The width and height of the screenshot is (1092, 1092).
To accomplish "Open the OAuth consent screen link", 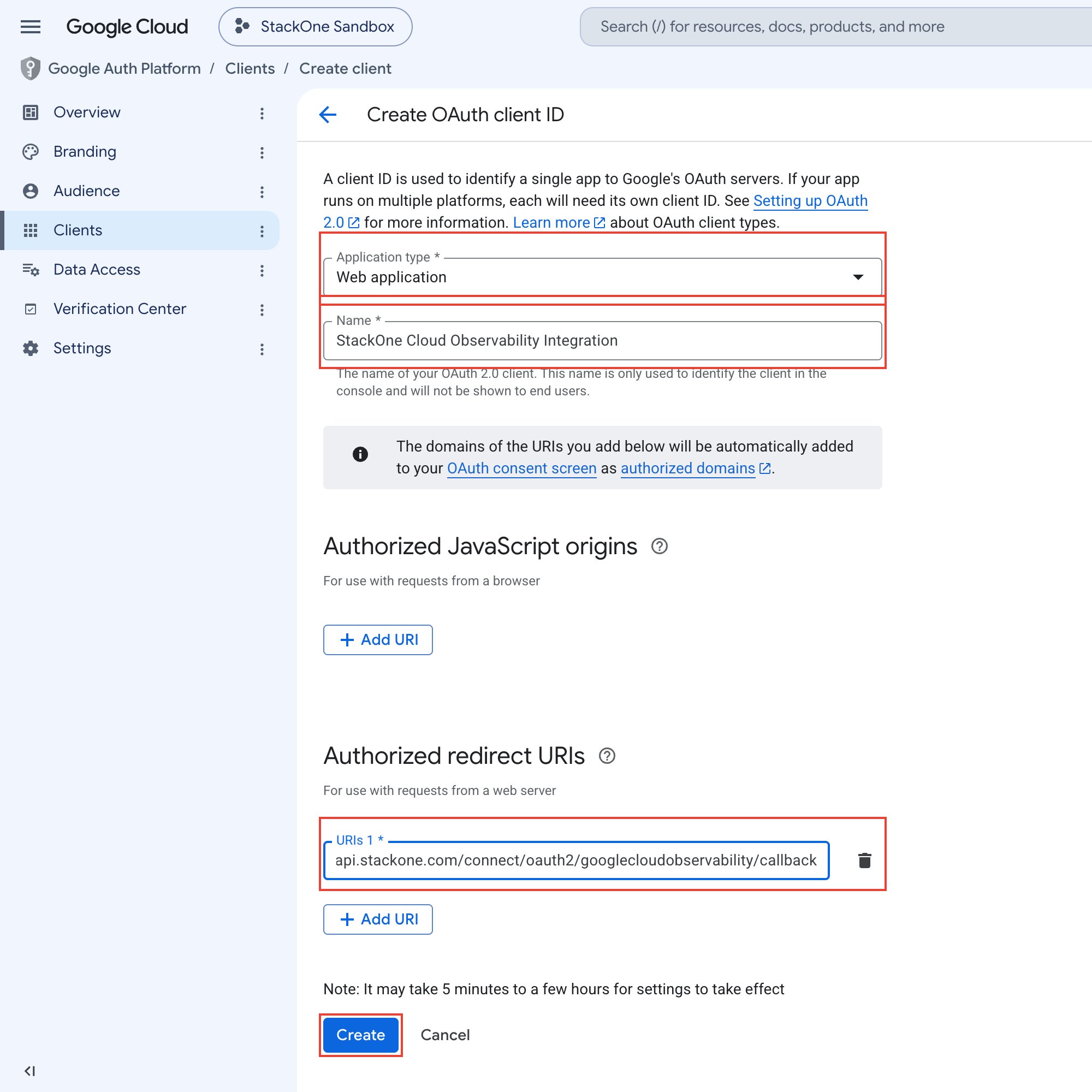I will [521, 468].
